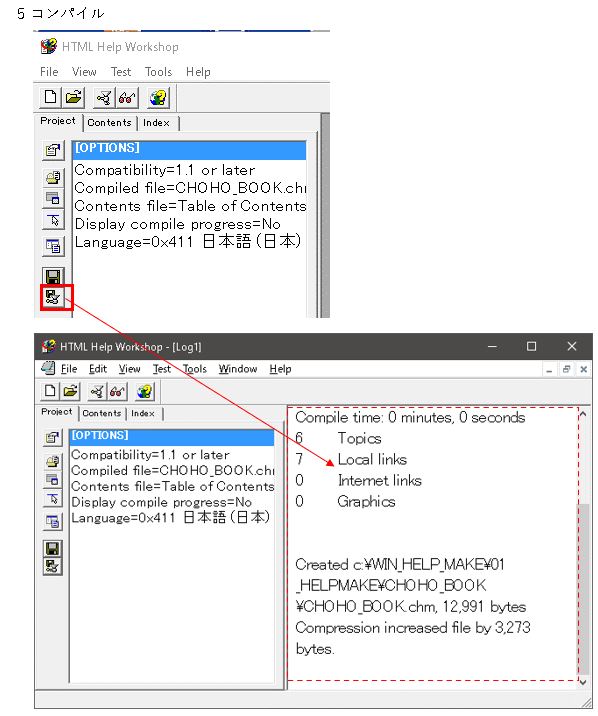Click the Open folder icon in the Log1 window toolbar
598x716 pixels.
tap(70, 391)
